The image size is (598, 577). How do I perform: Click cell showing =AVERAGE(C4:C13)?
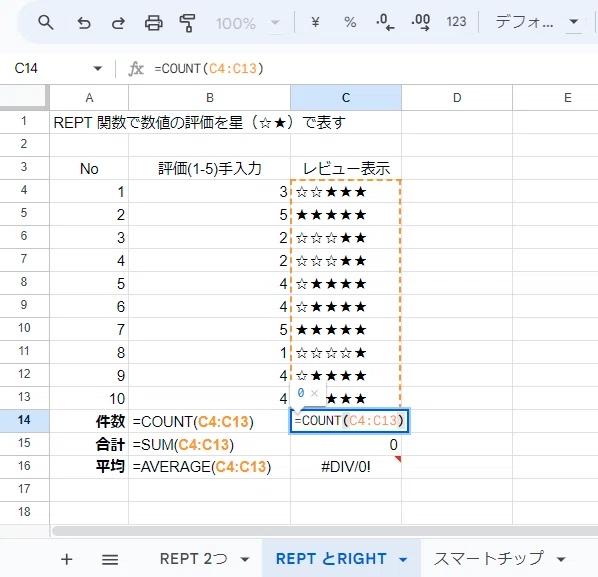(209, 467)
